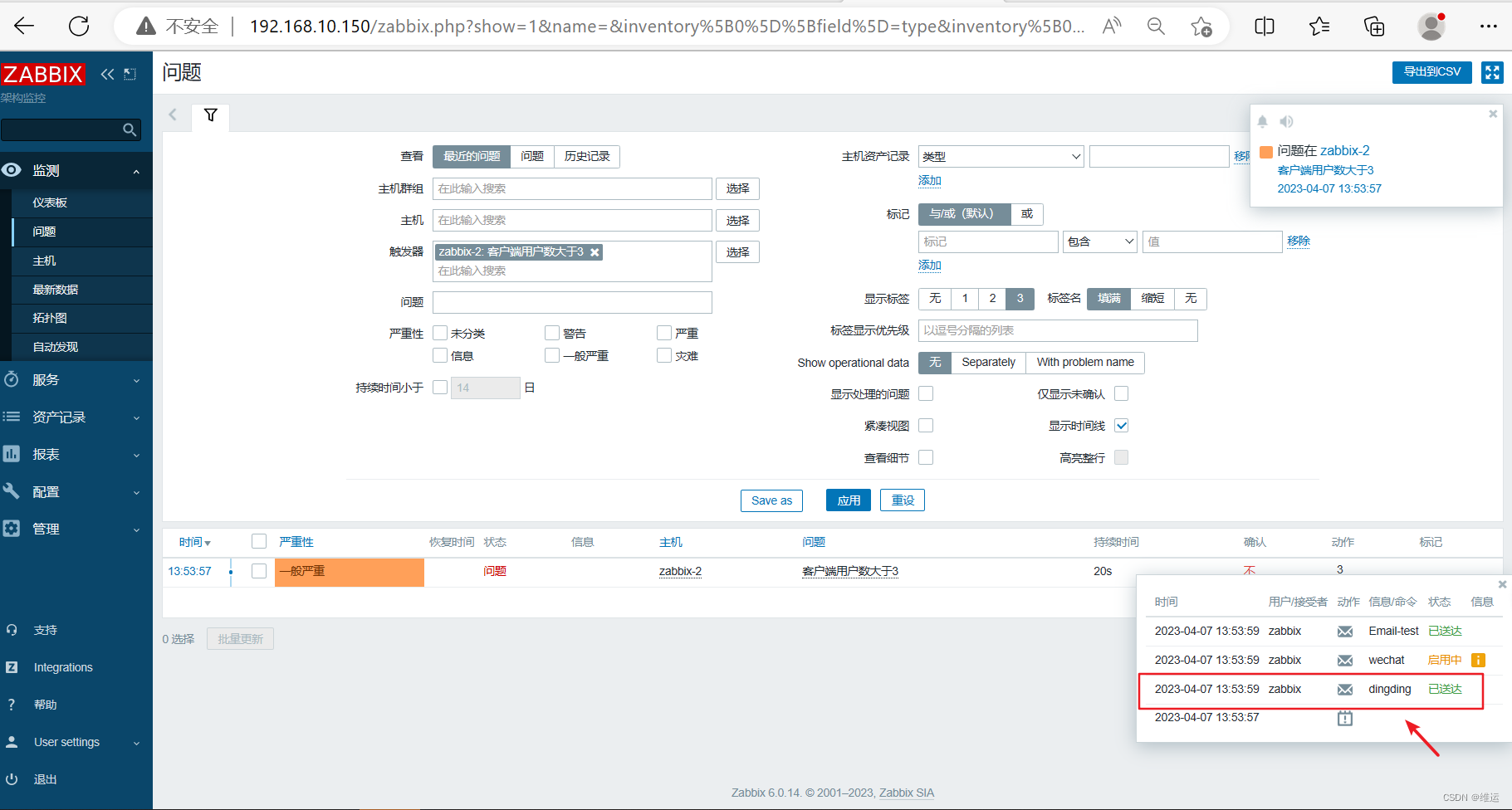The height and width of the screenshot is (810, 1512).
Task: Expand User settings sidebar menu
Action: point(76,742)
